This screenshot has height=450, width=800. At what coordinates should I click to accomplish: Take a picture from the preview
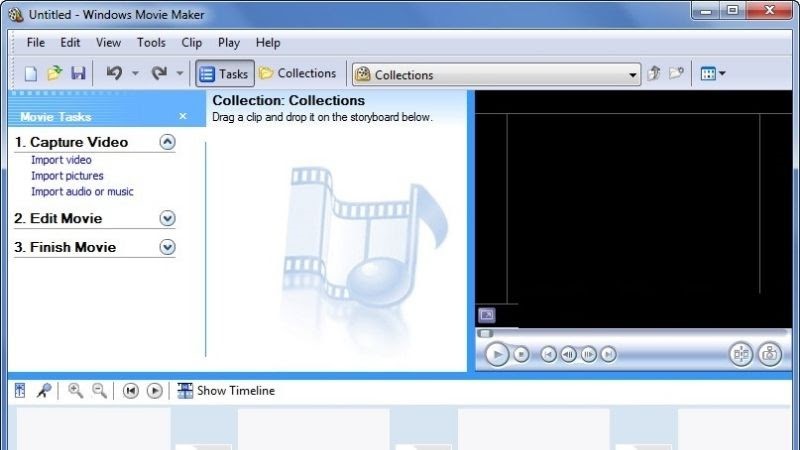(770, 354)
